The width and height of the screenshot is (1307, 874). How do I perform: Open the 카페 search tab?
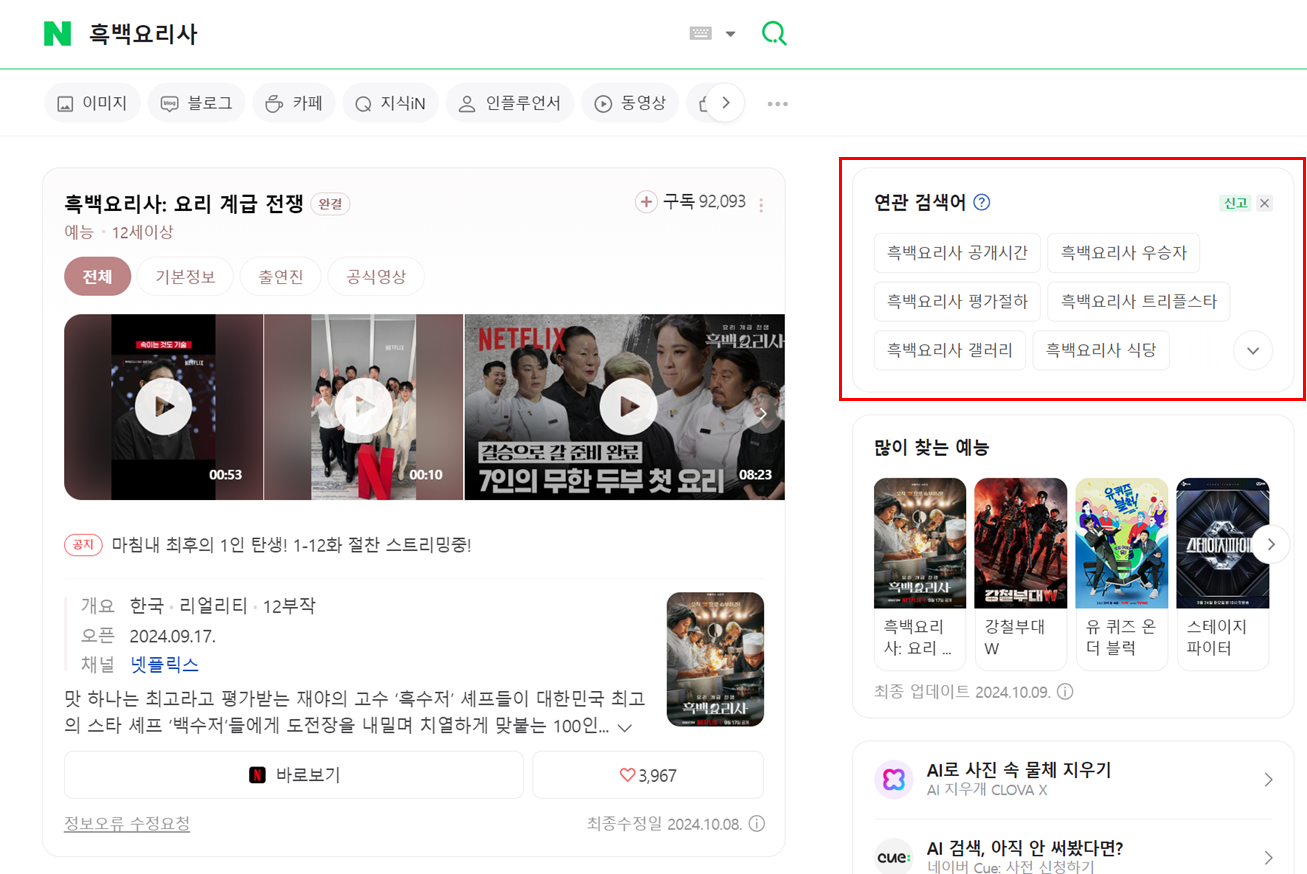[294, 103]
